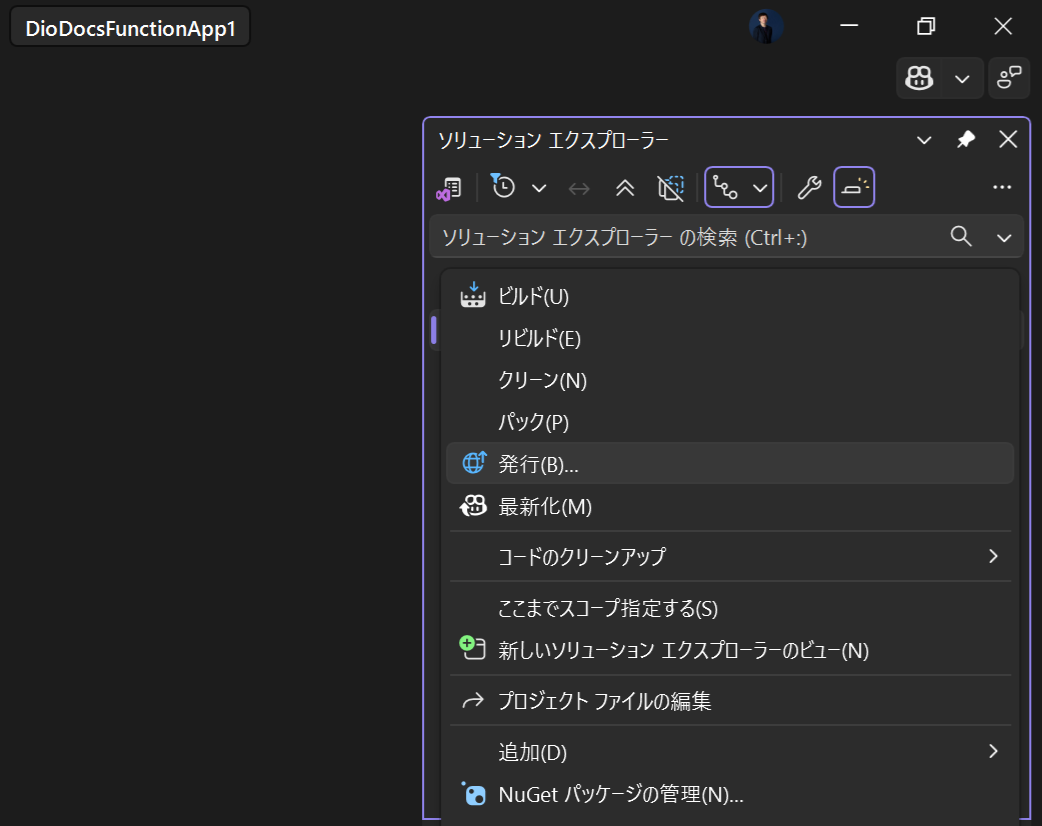Toggle Show All Files icon
1042x826 pixels.
pyautogui.click(x=671, y=188)
